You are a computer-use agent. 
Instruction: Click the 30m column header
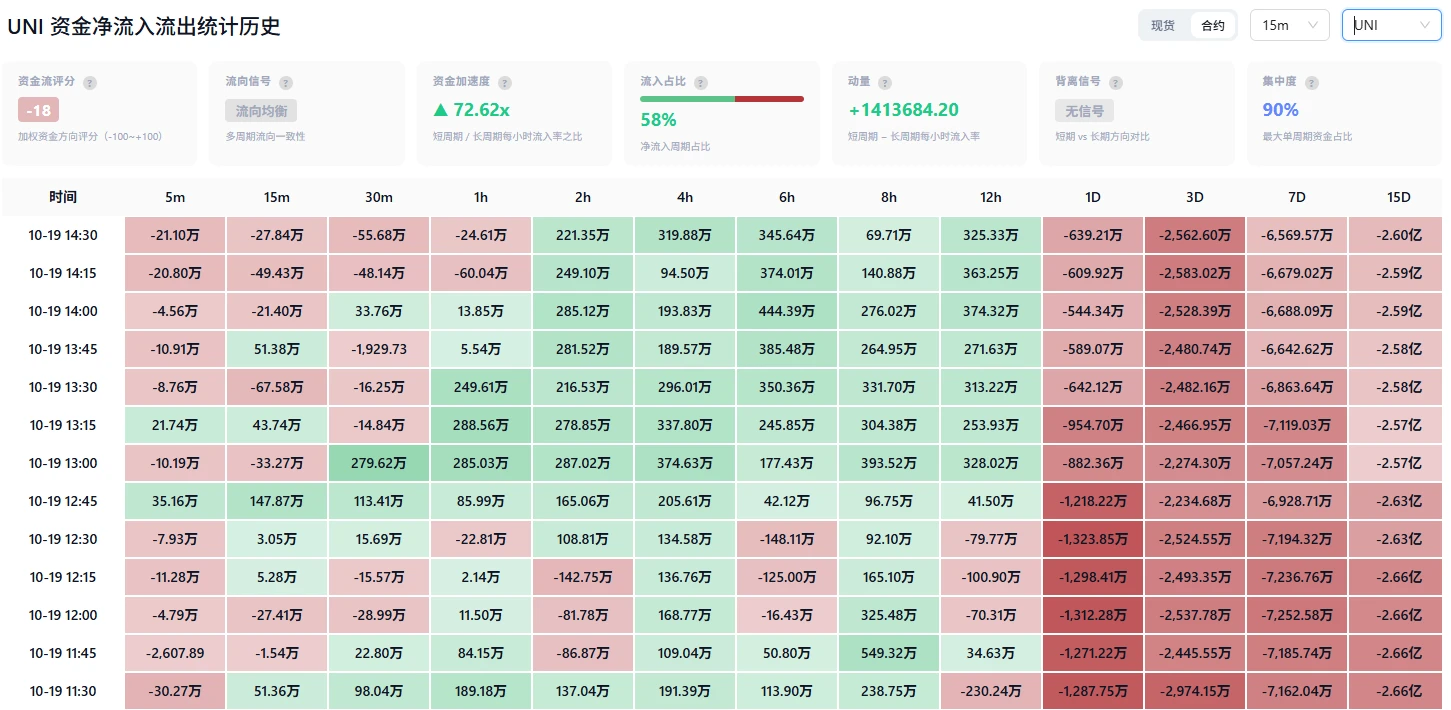tap(379, 197)
